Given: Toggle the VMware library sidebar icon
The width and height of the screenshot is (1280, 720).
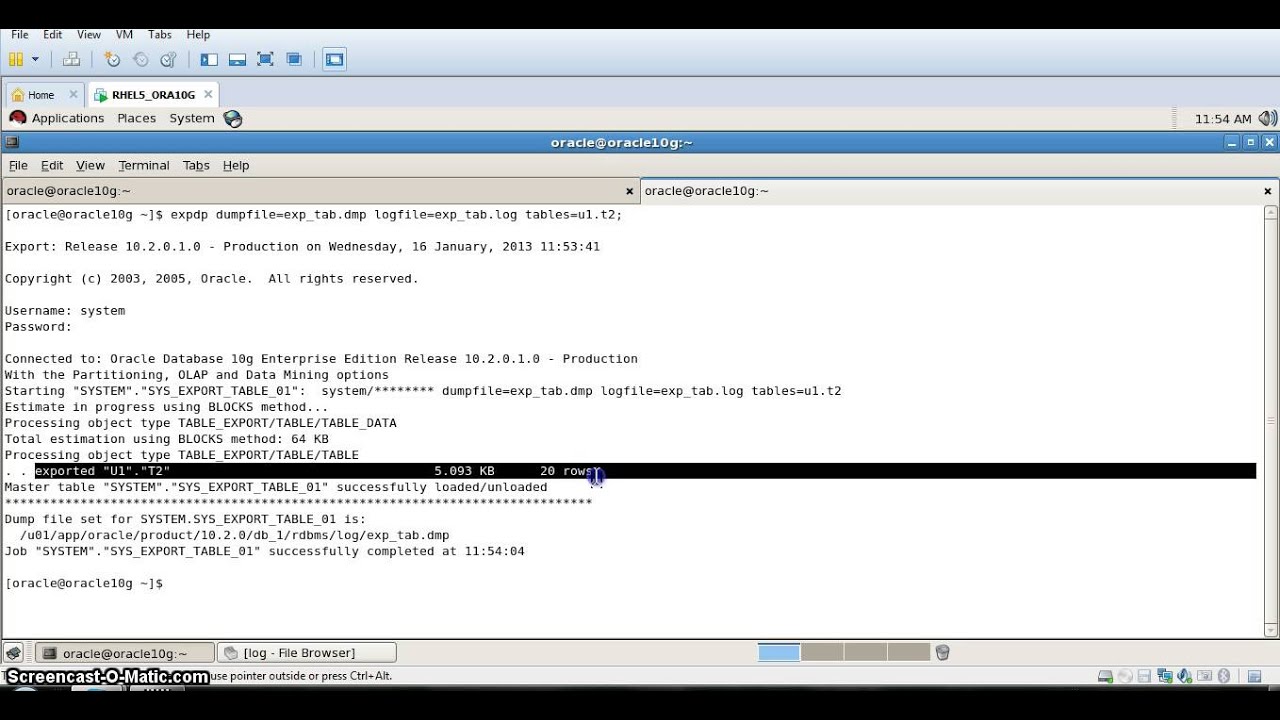Looking at the screenshot, I should pos(209,59).
